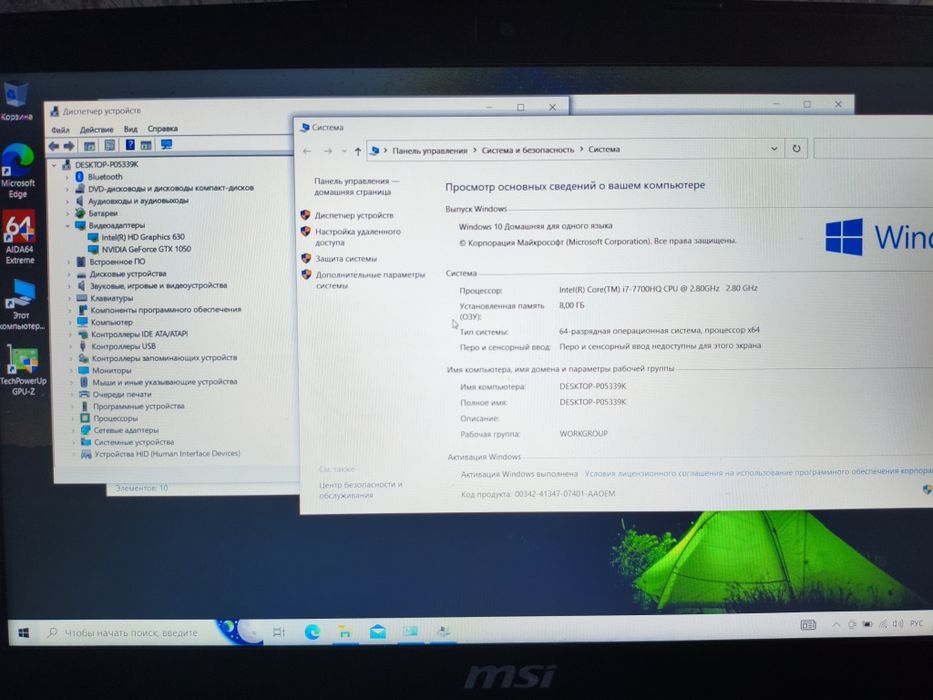933x700 pixels.
Task: Click Панель управления in the breadcrumb path
Action: pyautogui.click(x=430, y=151)
